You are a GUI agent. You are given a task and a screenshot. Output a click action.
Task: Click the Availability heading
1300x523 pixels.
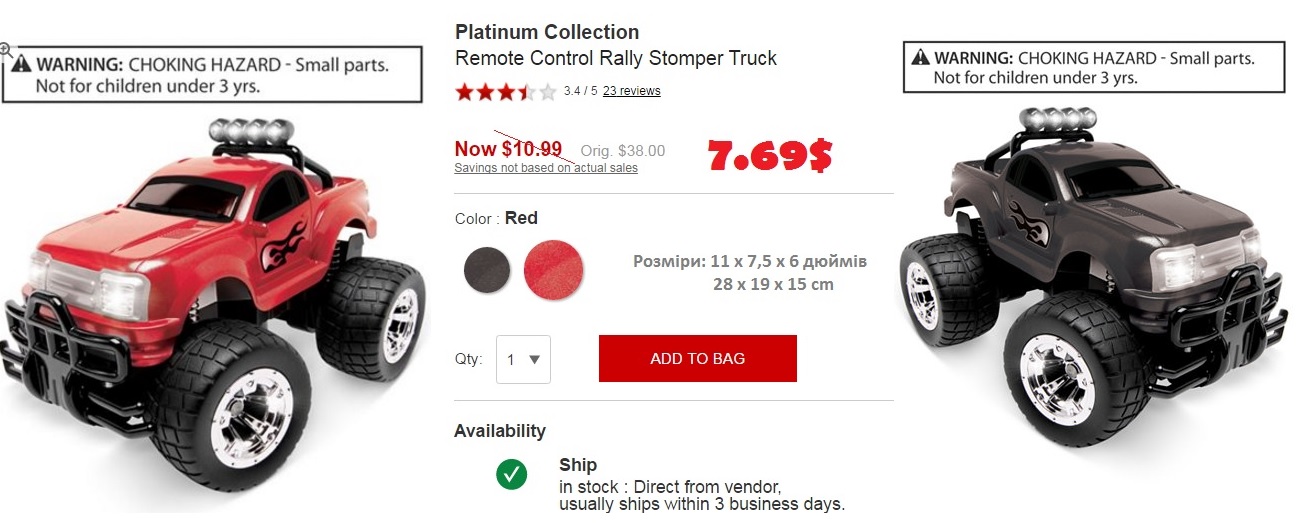point(500,431)
